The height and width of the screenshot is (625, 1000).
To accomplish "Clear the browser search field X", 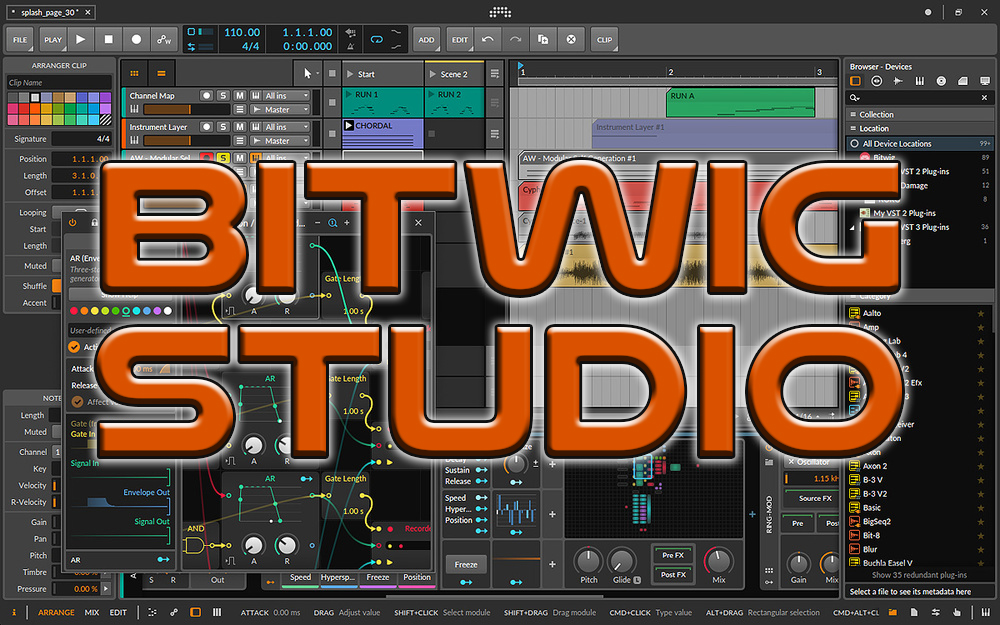I will click(985, 98).
